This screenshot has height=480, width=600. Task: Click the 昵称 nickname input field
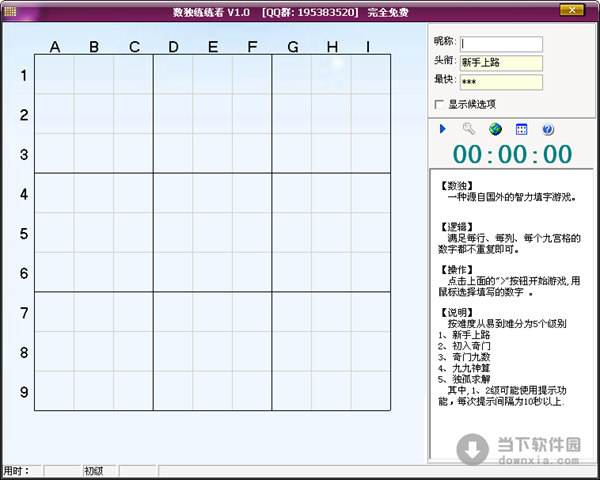501,44
